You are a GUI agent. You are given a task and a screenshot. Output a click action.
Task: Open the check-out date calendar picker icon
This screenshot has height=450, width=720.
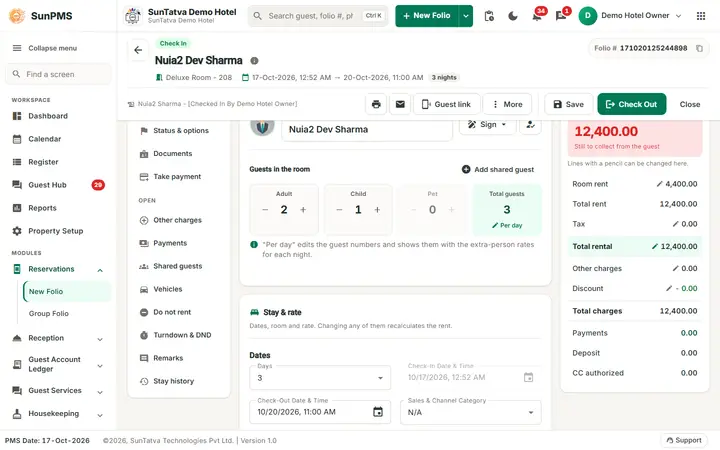coord(378,412)
